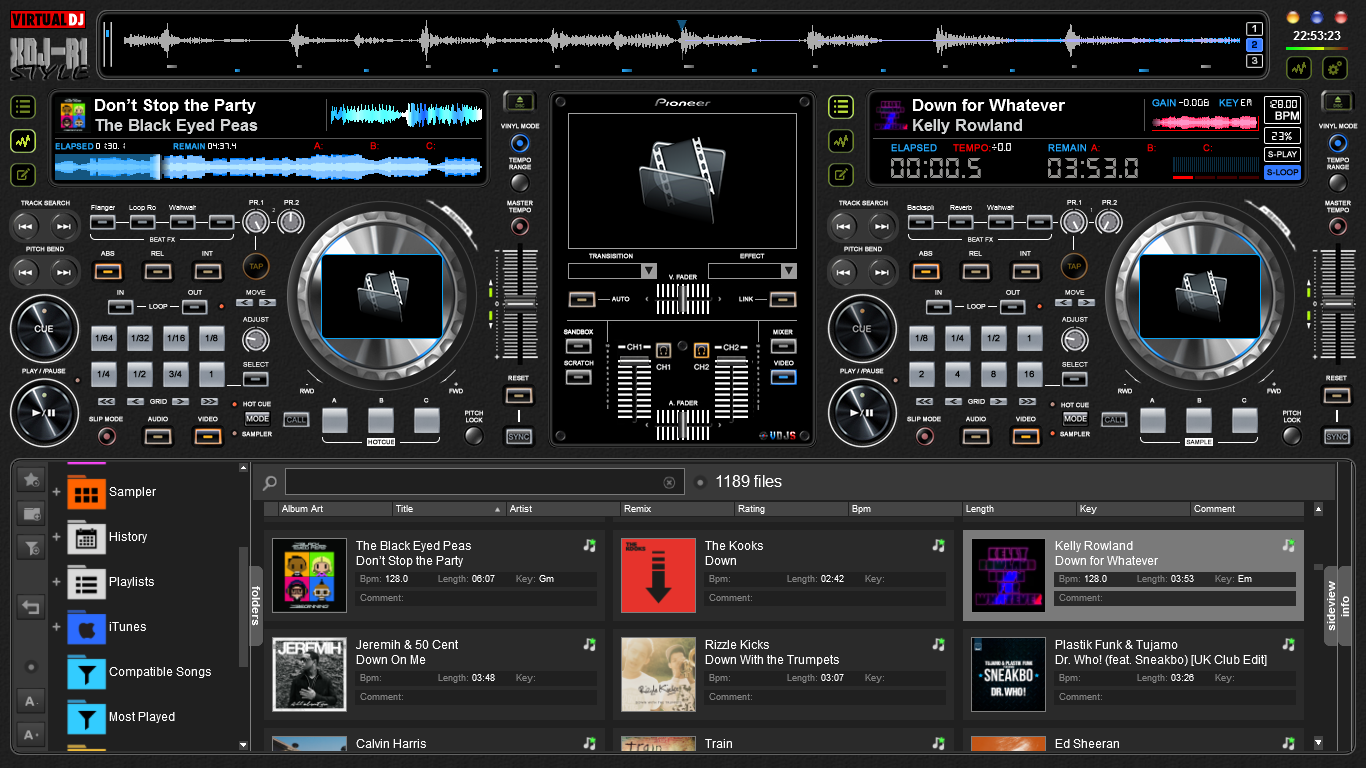
Task: Select Most Played filter folder
Action: (121, 717)
